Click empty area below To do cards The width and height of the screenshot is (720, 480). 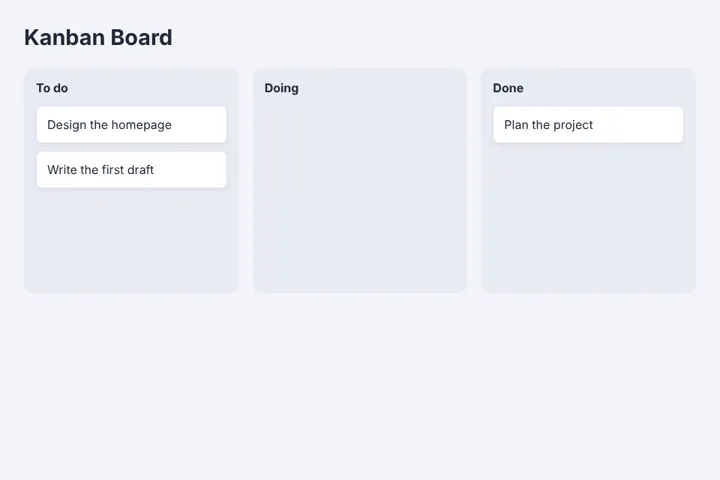[x=131, y=239]
